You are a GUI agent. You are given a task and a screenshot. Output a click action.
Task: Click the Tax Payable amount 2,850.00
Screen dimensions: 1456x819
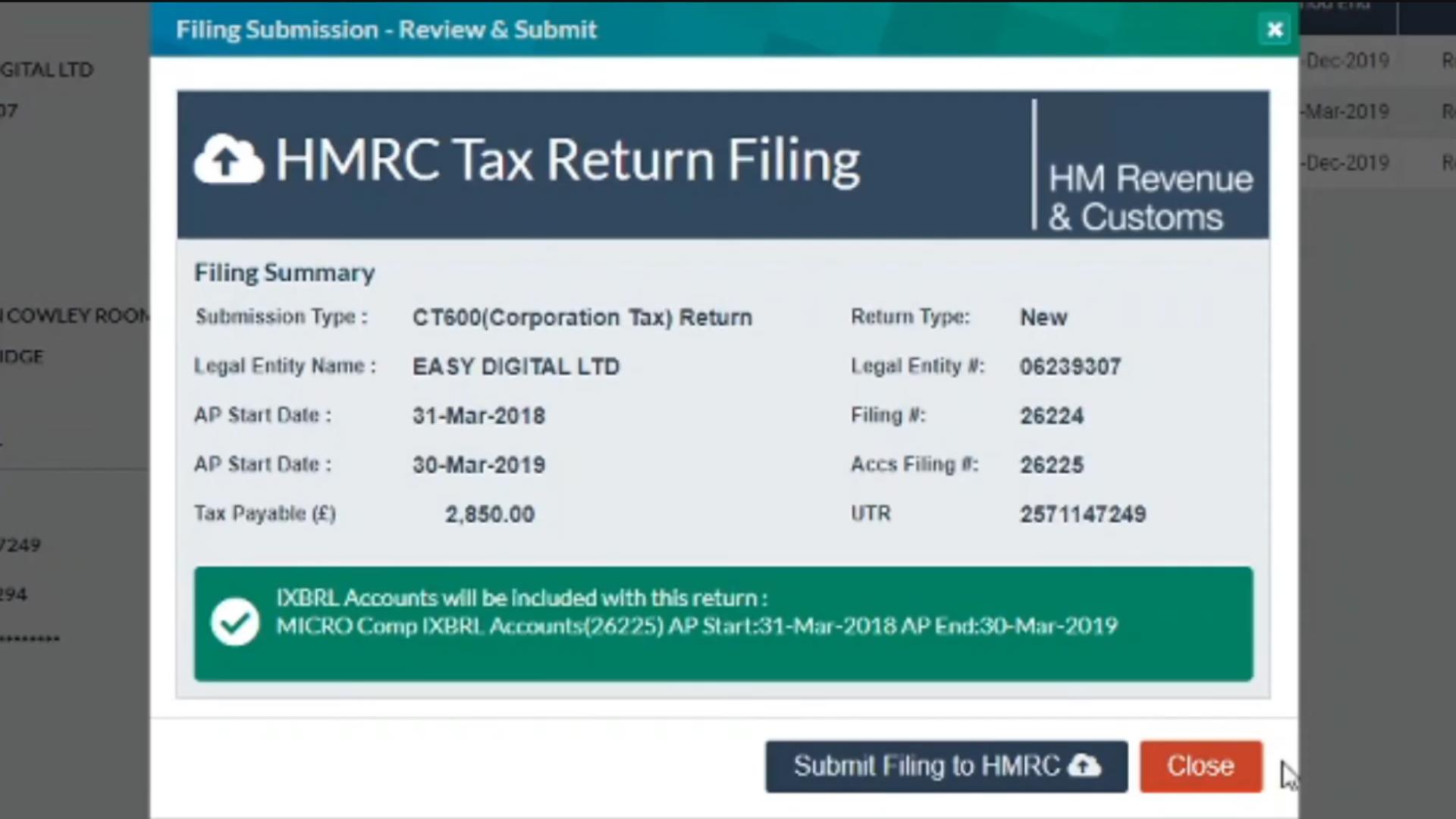490,513
